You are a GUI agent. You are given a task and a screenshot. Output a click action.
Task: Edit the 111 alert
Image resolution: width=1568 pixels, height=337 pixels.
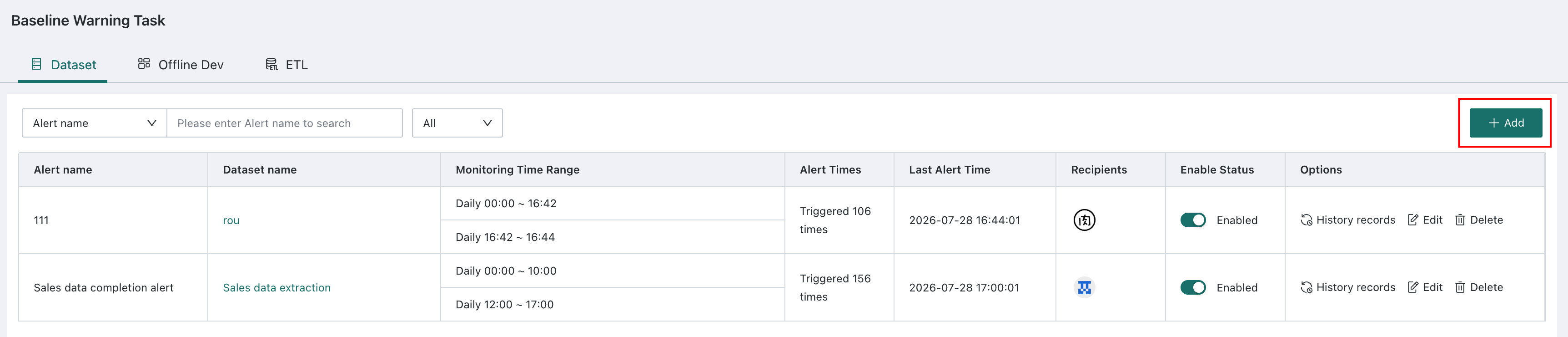(1424, 220)
